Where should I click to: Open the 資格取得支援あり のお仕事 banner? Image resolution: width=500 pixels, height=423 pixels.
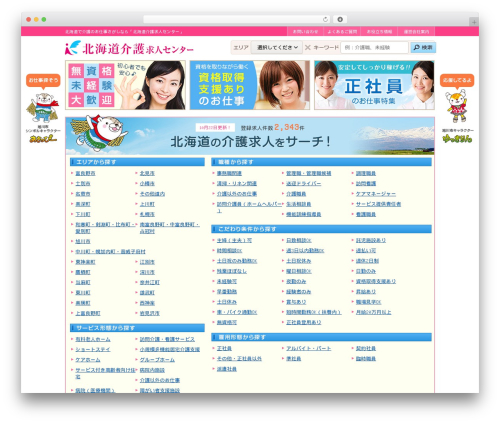[250, 85]
